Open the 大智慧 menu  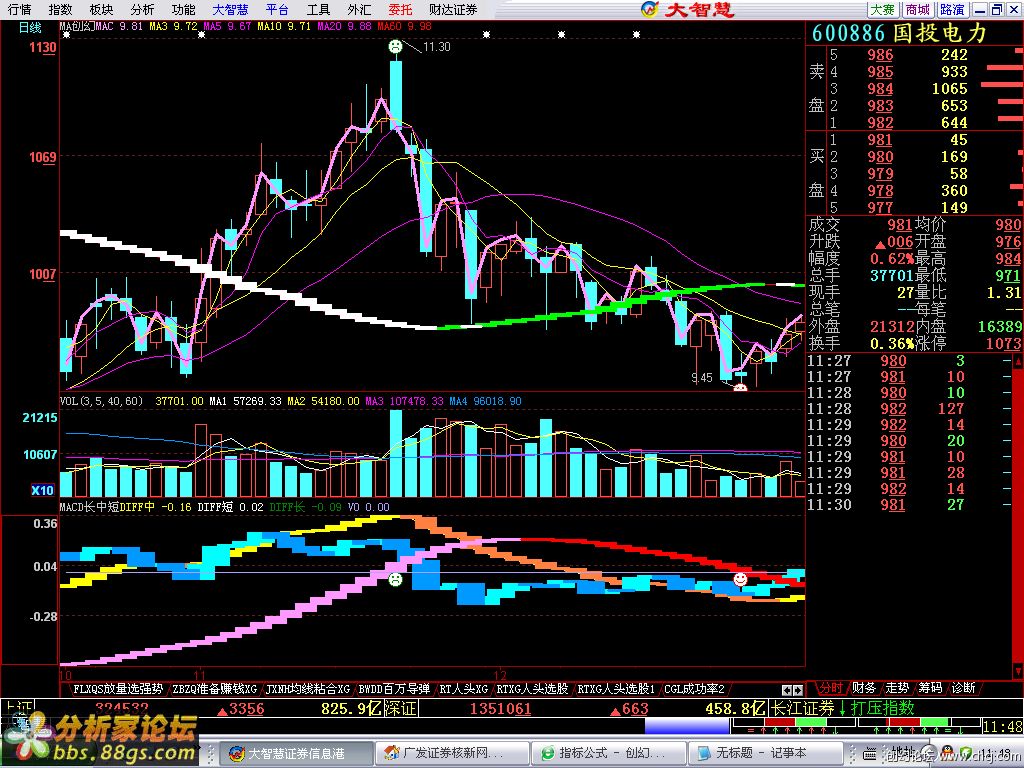(x=231, y=9)
